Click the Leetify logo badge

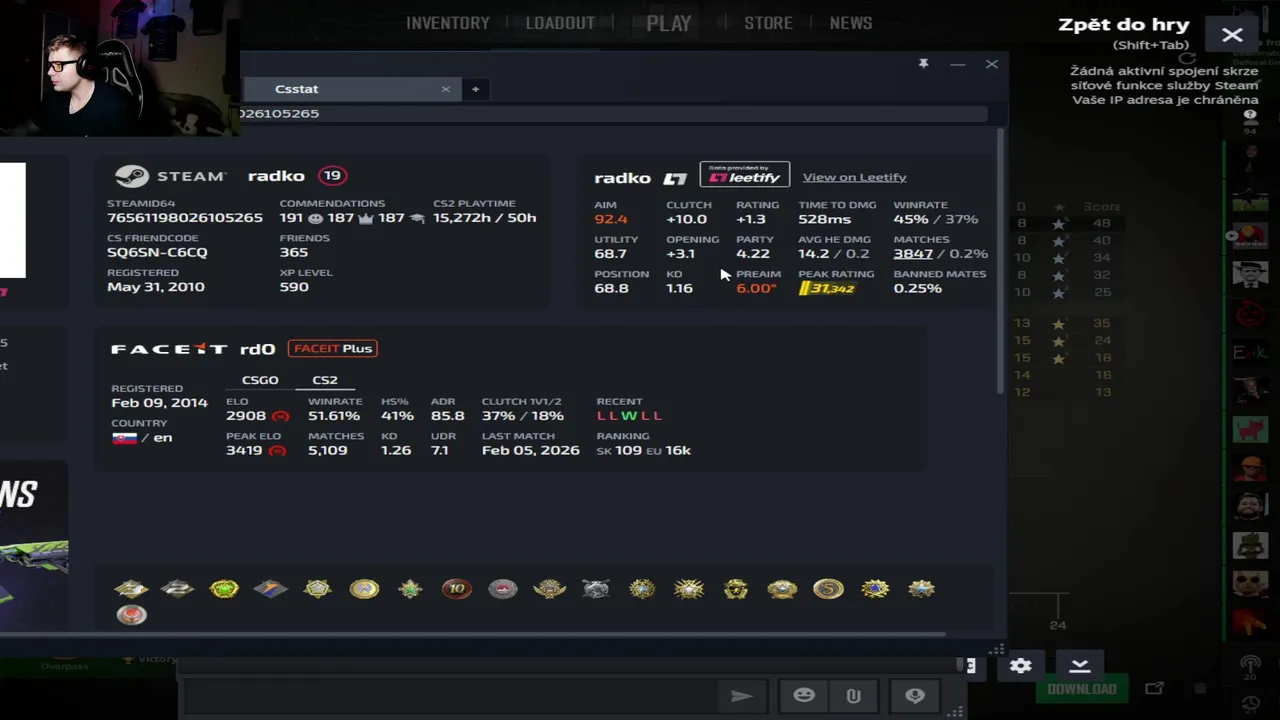(x=744, y=175)
